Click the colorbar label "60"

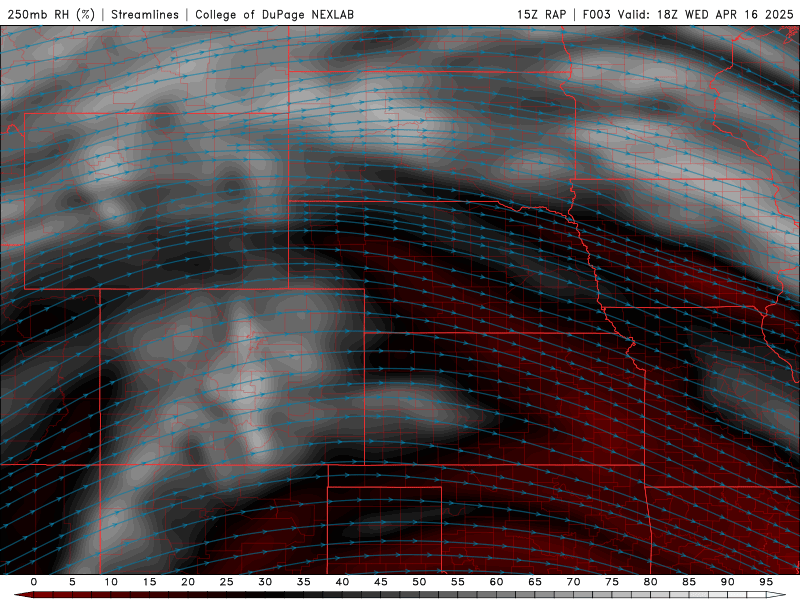pyautogui.click(x=496, y=582)
